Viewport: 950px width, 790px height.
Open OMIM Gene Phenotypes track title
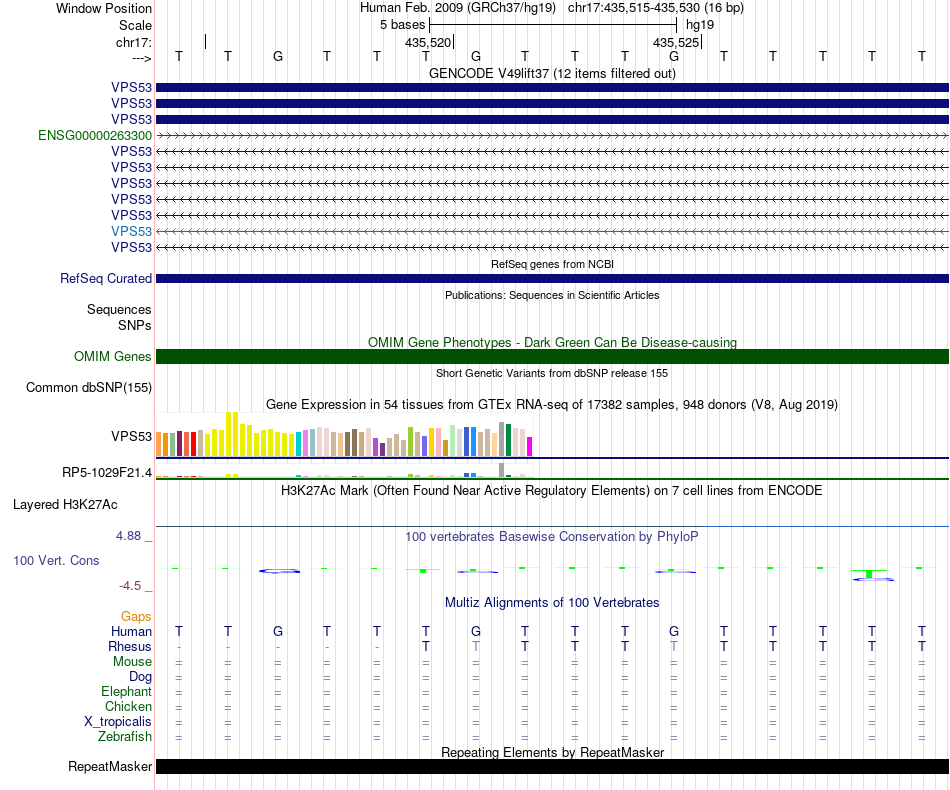click(x=552, y=342)
